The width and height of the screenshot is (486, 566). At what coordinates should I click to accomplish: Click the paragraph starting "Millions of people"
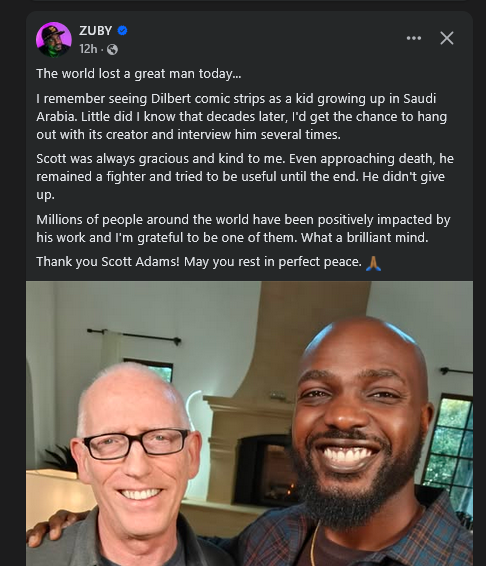pos(243,228)
